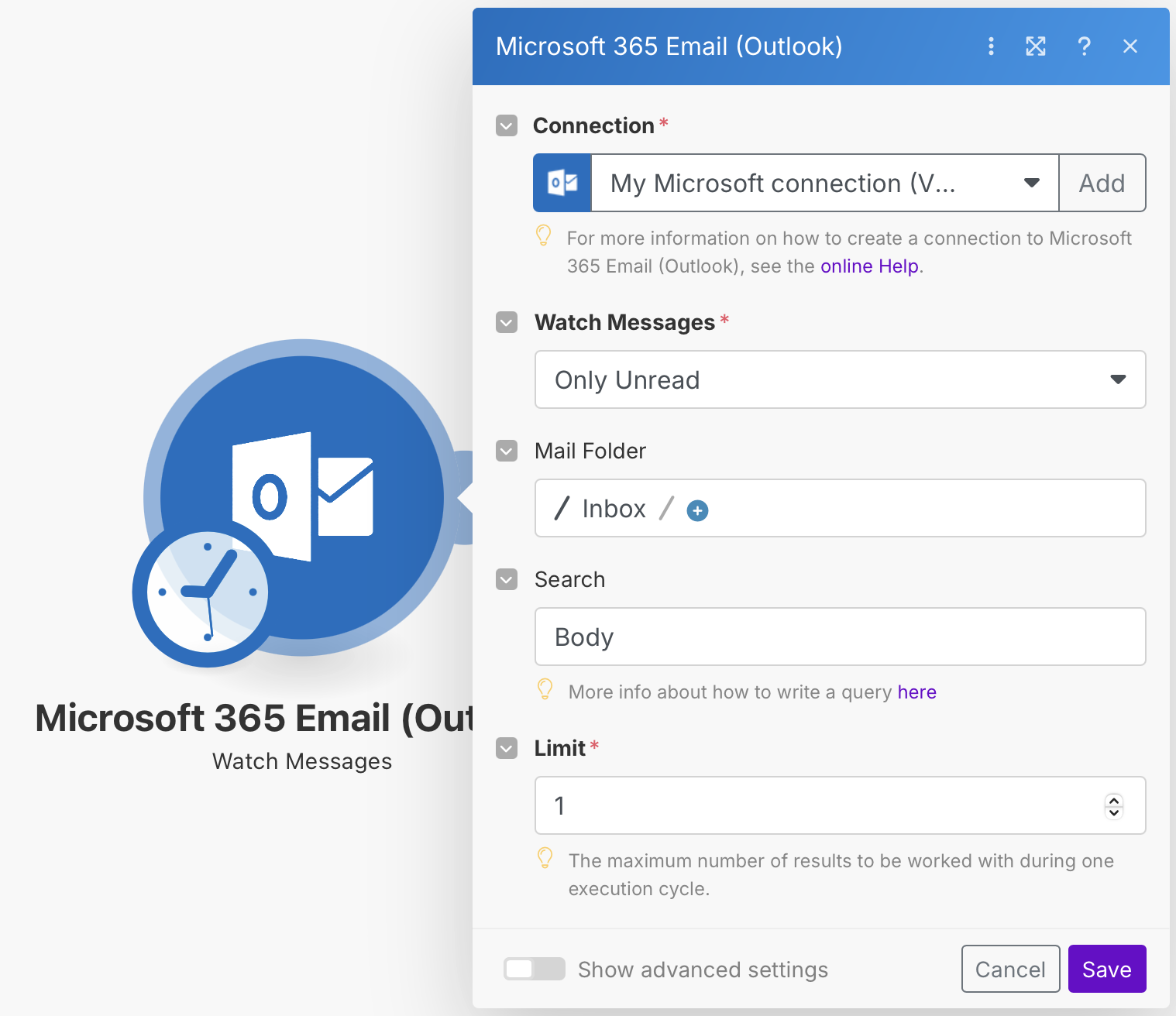Open the Only Unread dropdown
The height and width of the screenshot is (1016, 1176).
[x=841, y=379]
